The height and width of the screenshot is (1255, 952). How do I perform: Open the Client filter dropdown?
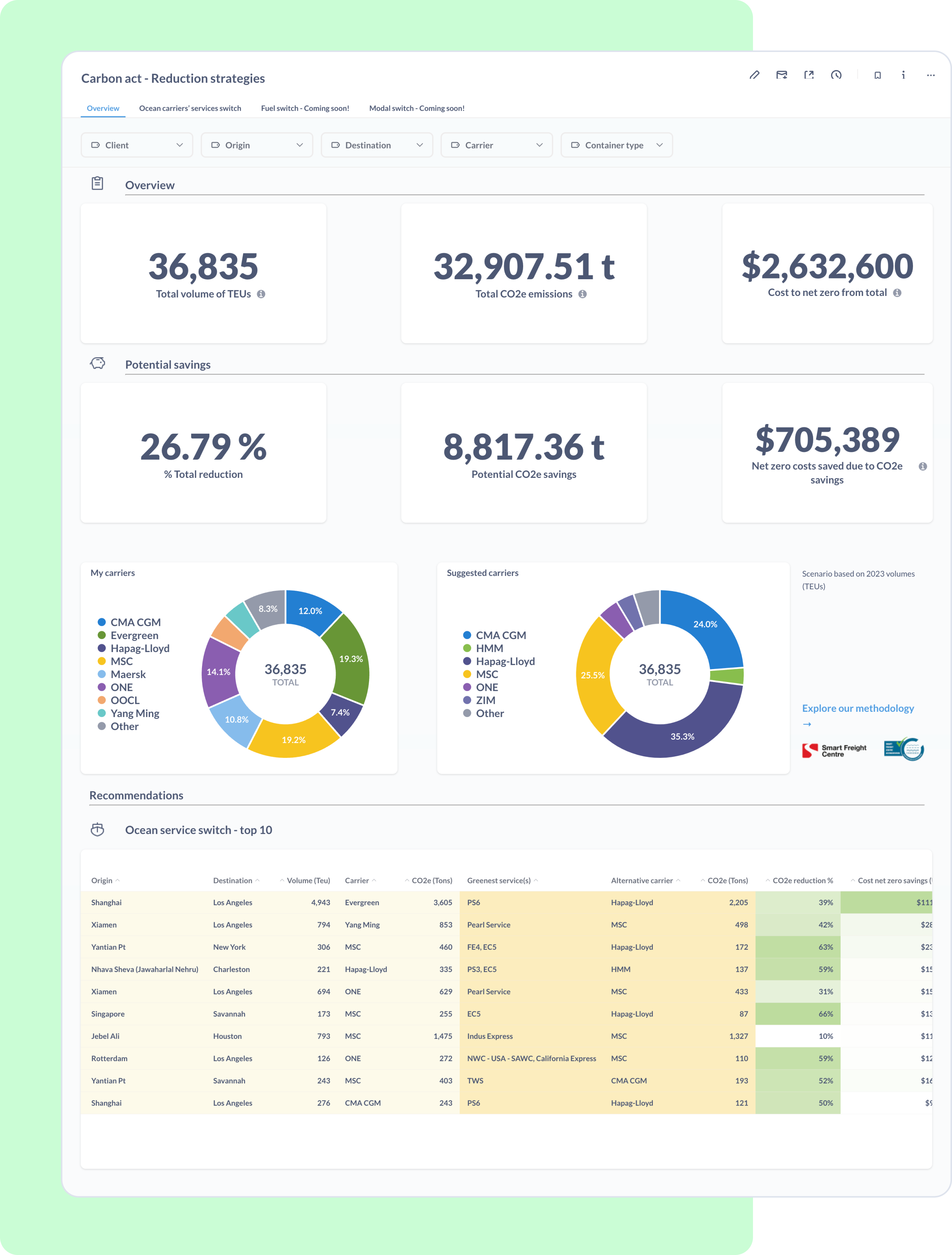(x=137, y=145)
